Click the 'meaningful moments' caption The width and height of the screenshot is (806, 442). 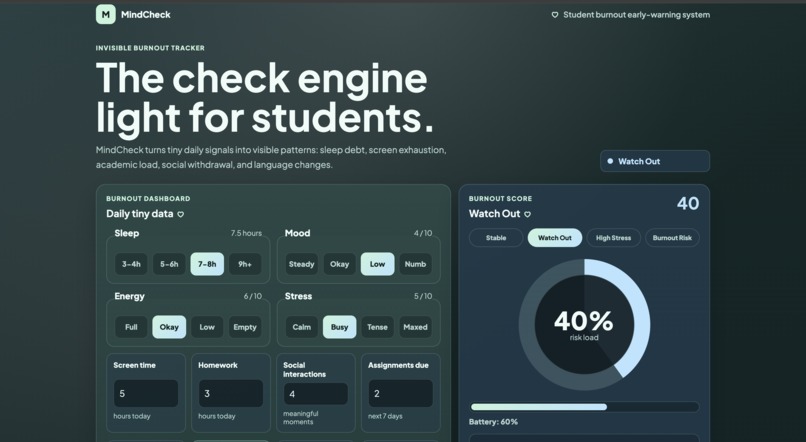coord(301,418)
